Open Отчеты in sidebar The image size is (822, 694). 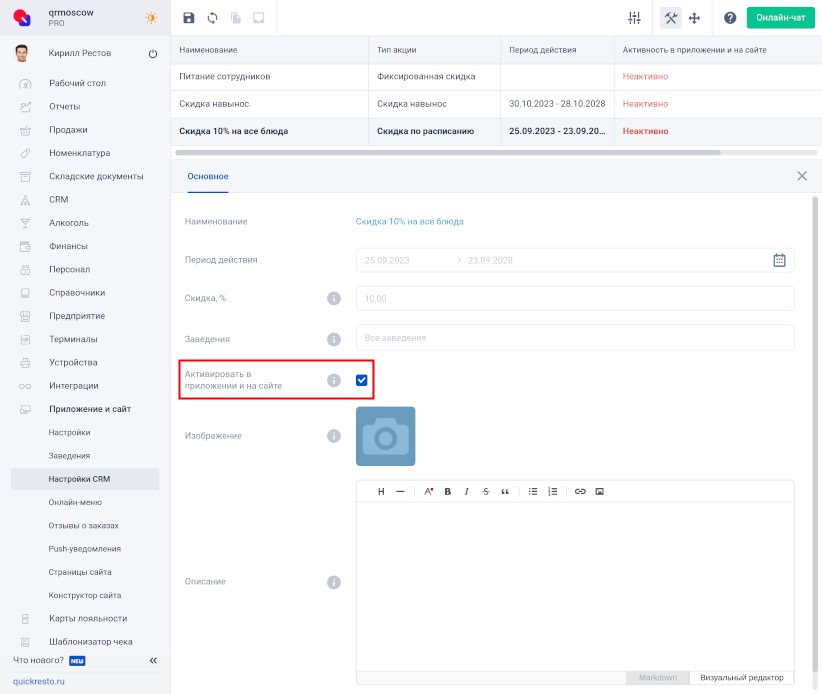tap(64, 106)
